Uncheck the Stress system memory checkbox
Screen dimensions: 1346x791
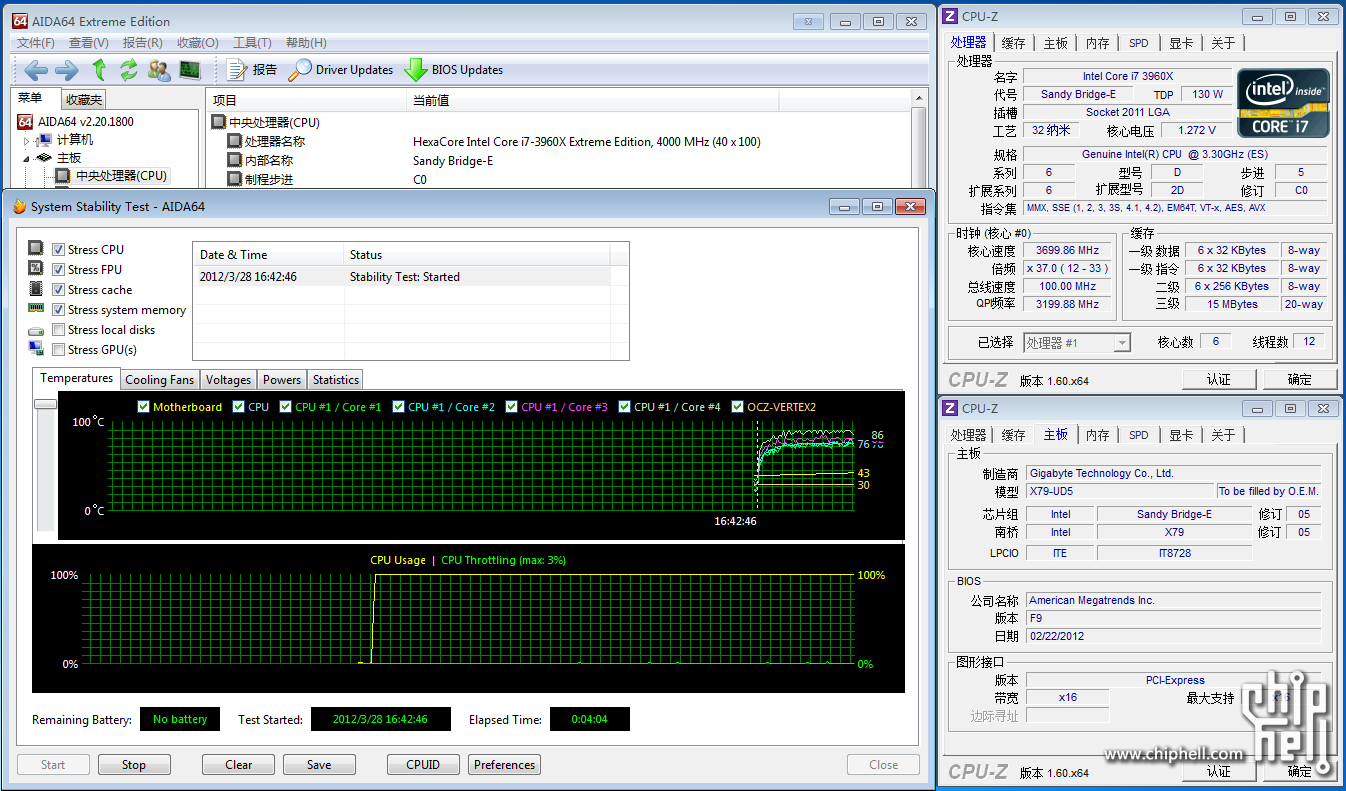pyautogui.click(x=59, y=309)
